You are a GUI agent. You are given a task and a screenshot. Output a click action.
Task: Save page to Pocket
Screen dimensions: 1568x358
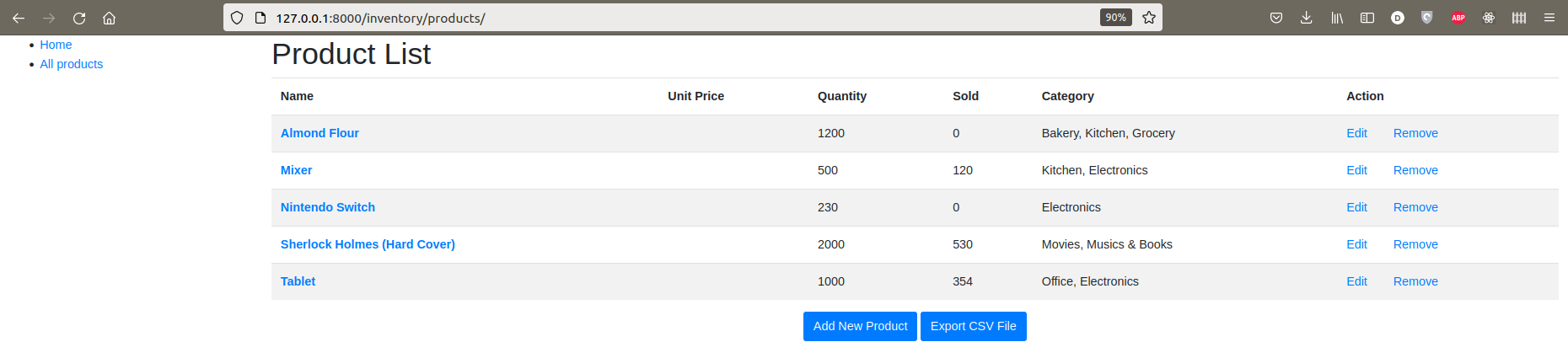click(1276, 18)
